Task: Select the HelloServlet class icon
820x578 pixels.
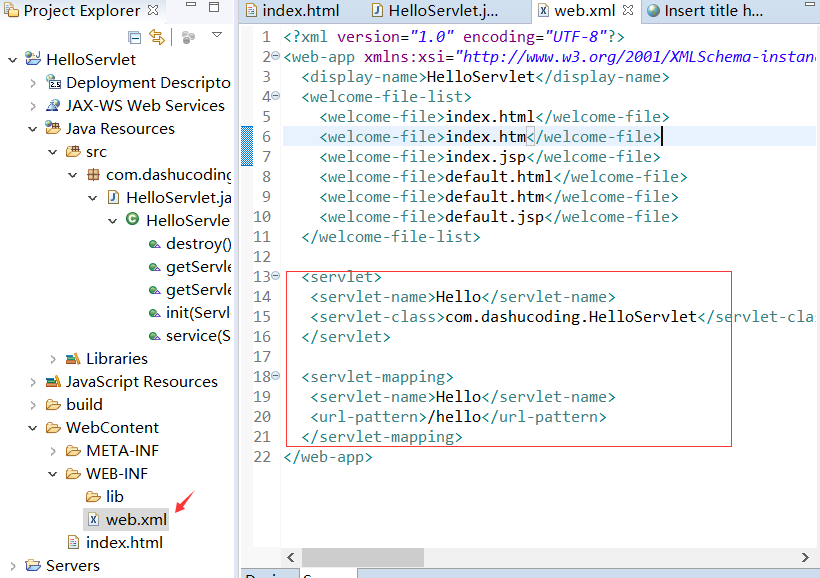Action: pos(133,220)
